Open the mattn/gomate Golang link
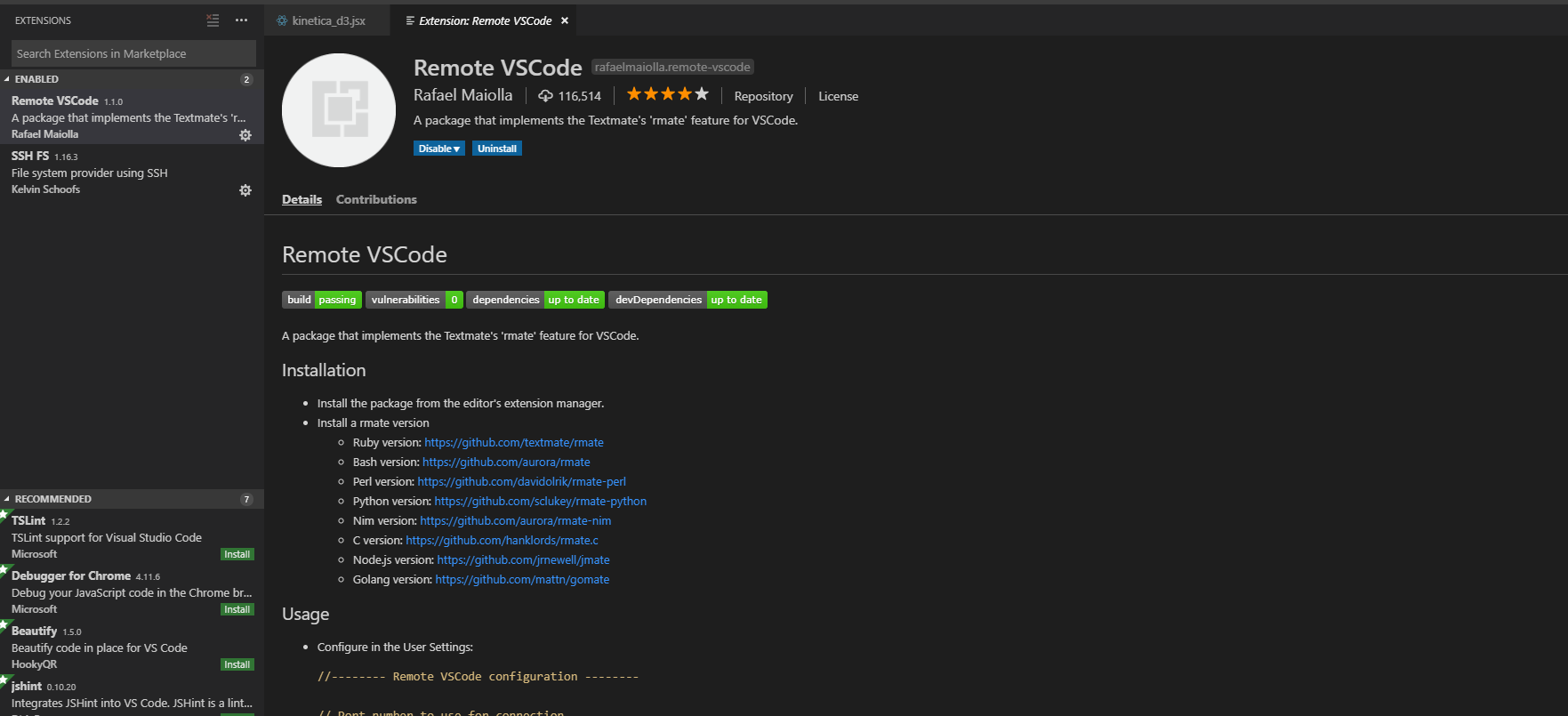The width and height of the screenshot is (1568, 716). [523, 579]
